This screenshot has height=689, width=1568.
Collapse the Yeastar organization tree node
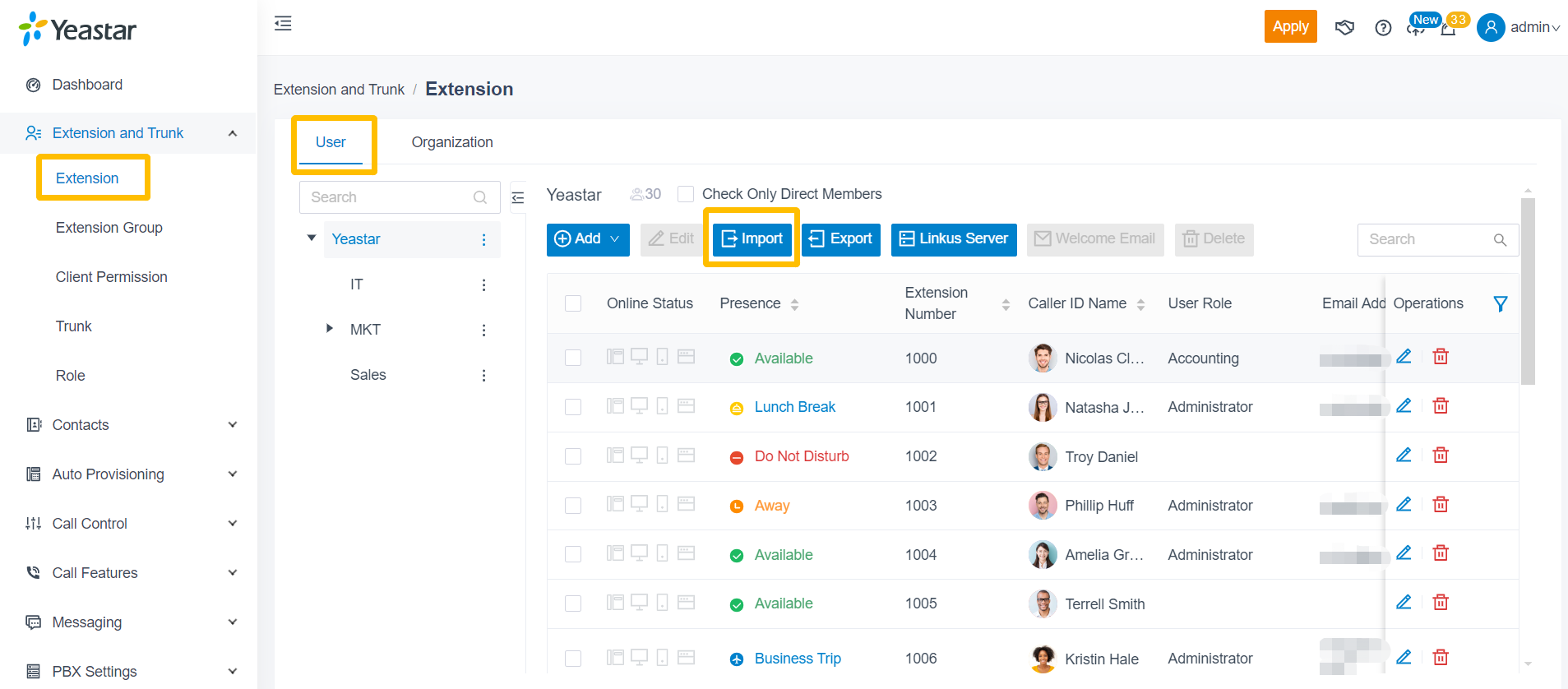[312, 238]
